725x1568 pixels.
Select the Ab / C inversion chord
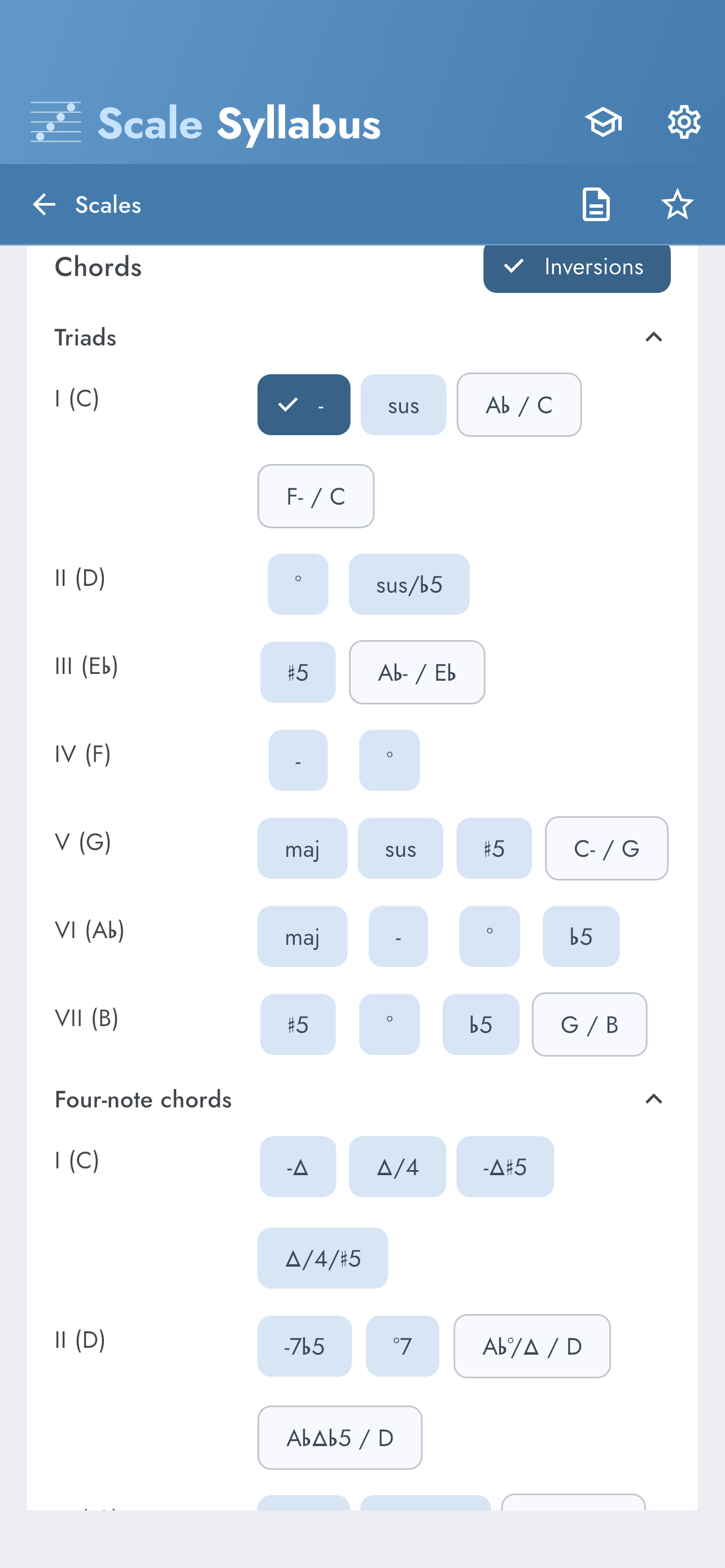click(519, 405)
